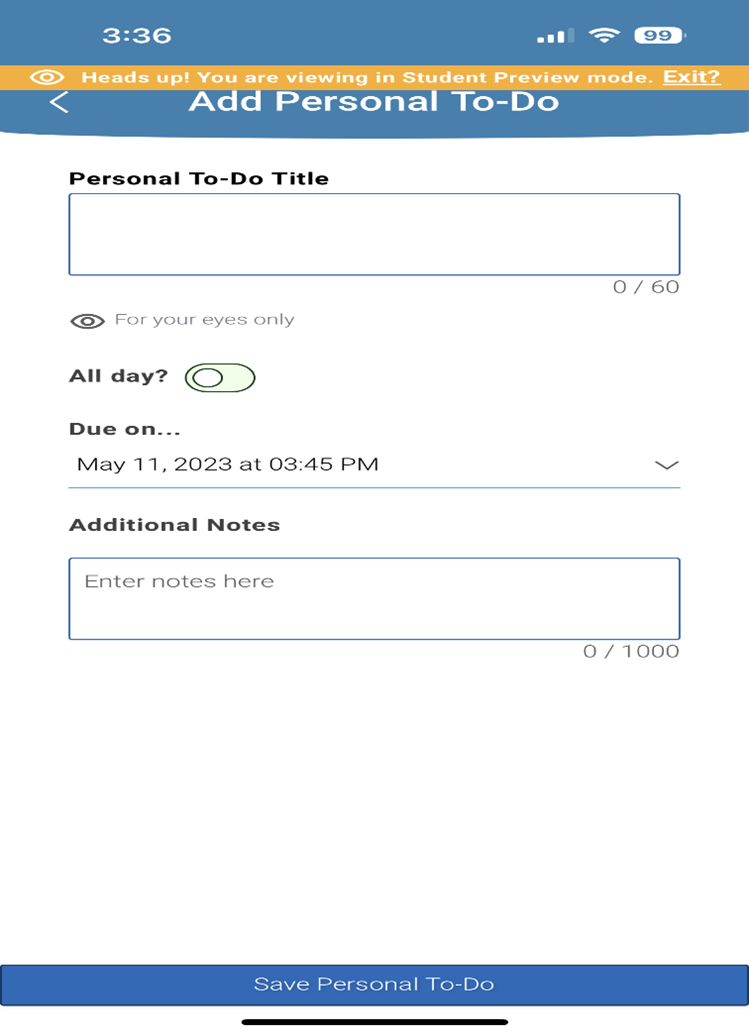
Task: Tap the back arrow in header
Action: coord(59,102)
